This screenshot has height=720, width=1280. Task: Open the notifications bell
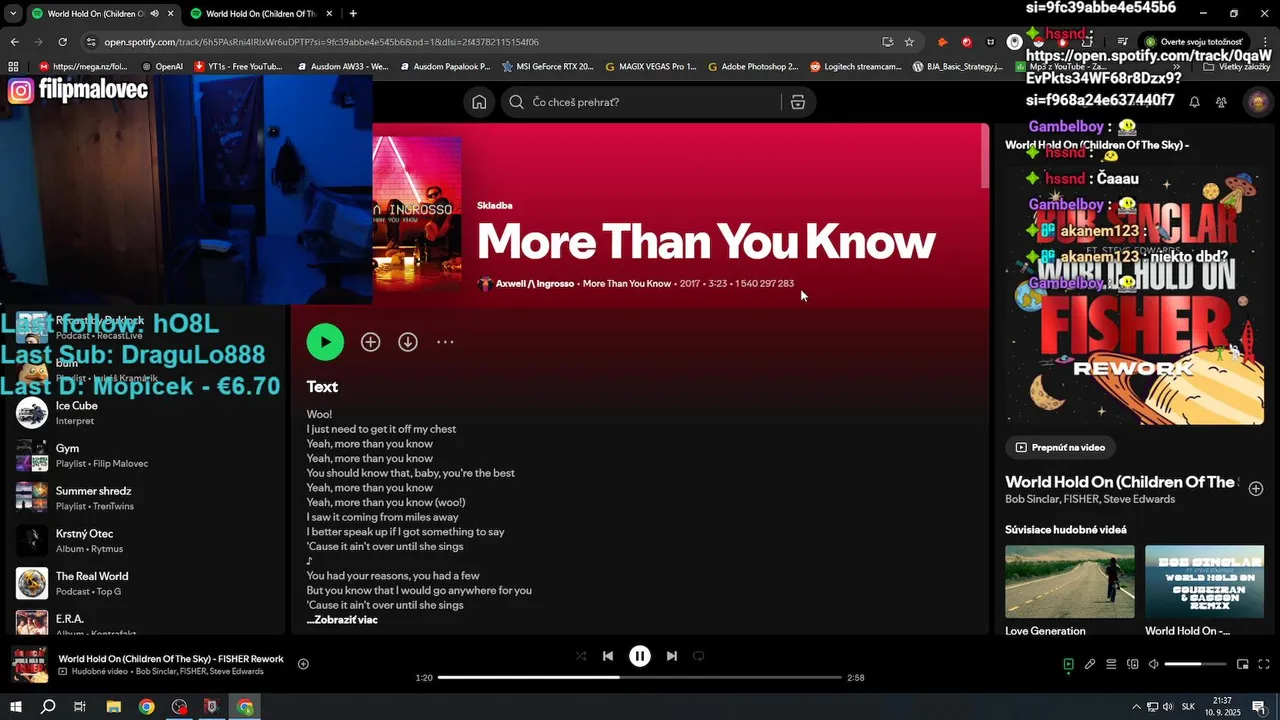[1194, 102]
